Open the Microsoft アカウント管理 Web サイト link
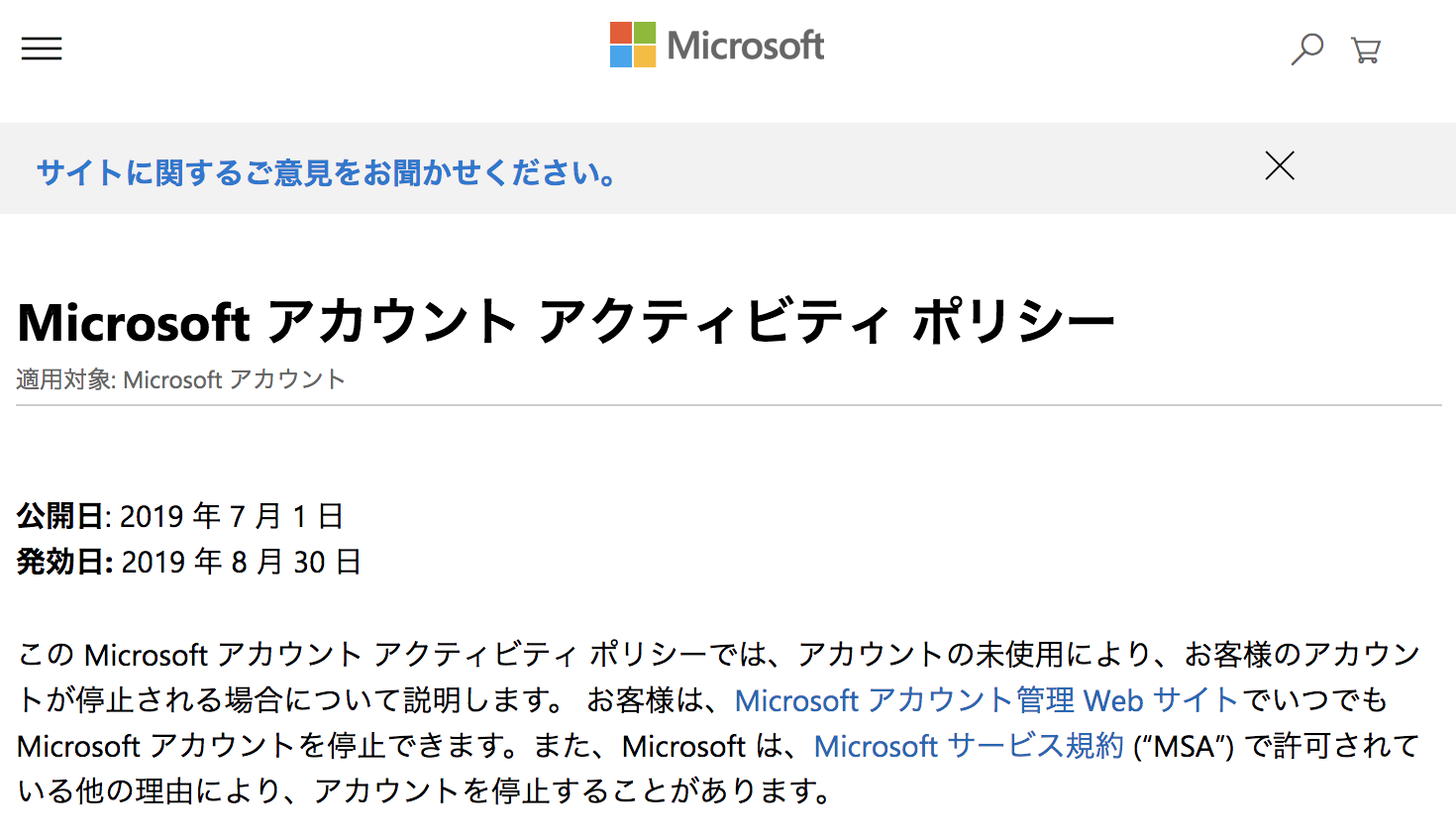 coord(986,700)
